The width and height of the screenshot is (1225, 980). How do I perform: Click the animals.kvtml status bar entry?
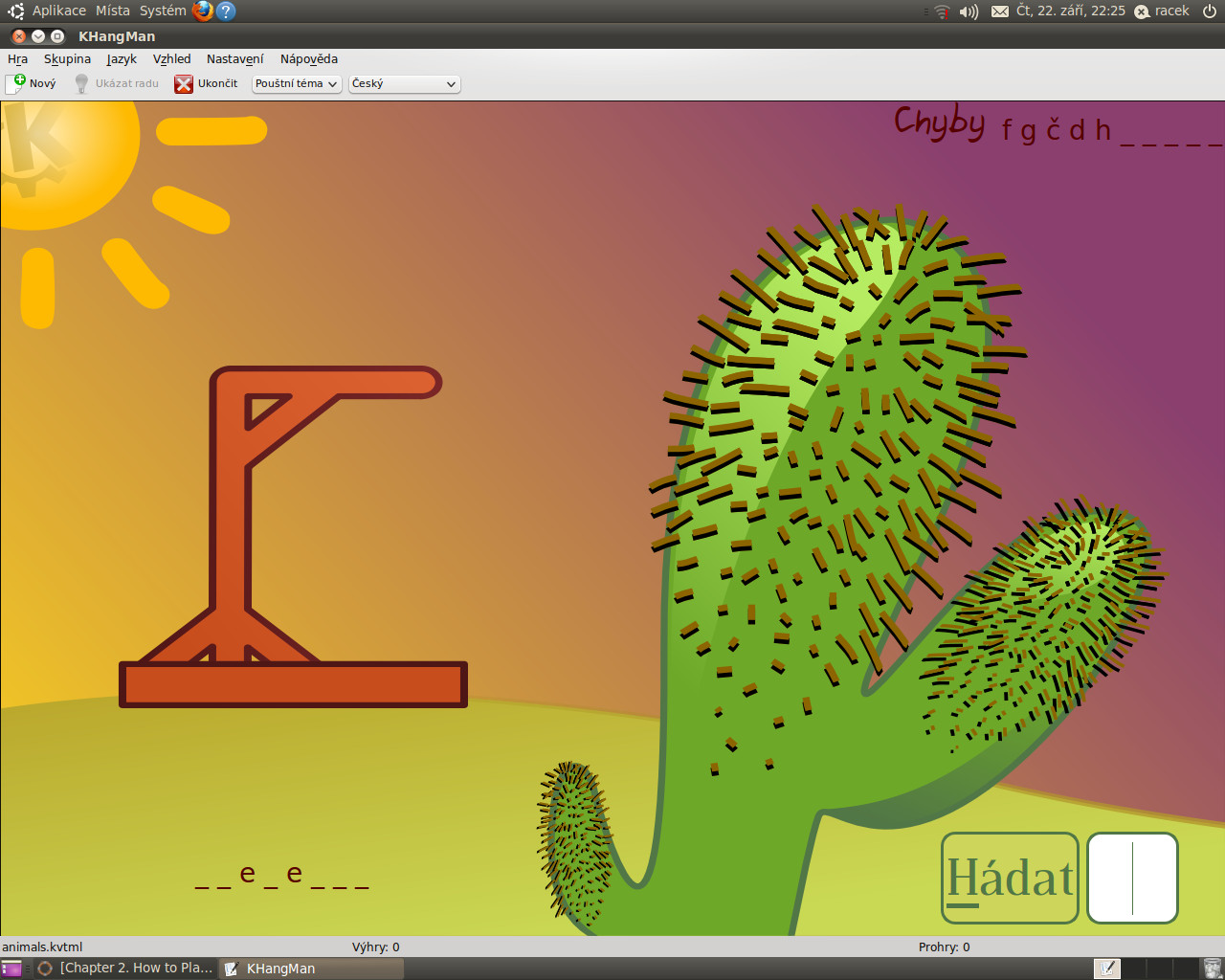[42, 947]
